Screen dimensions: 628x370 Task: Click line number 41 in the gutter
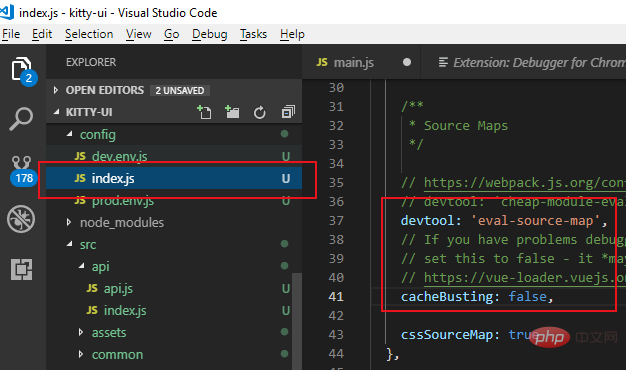(336, 297)
